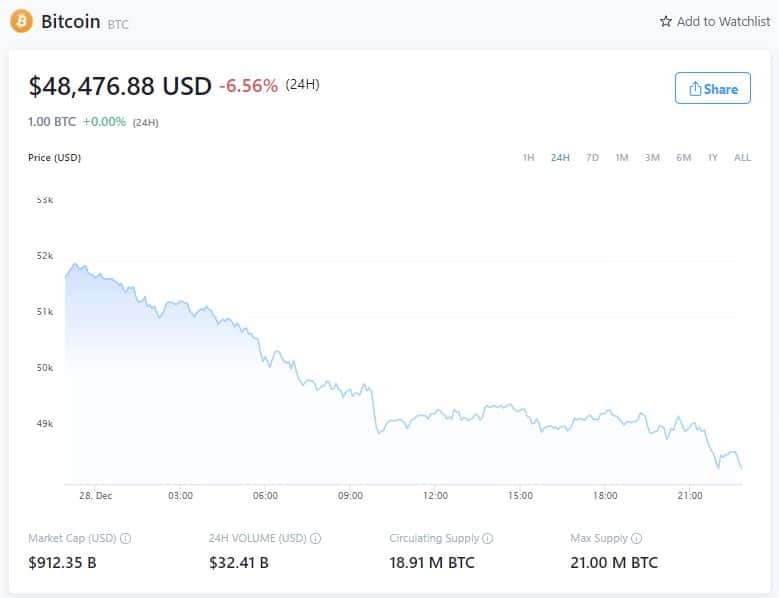The width and height of the screenshot is (779, 598).
Task: Click the 24H VOLUME (USD) label
Action: (257, 538)
